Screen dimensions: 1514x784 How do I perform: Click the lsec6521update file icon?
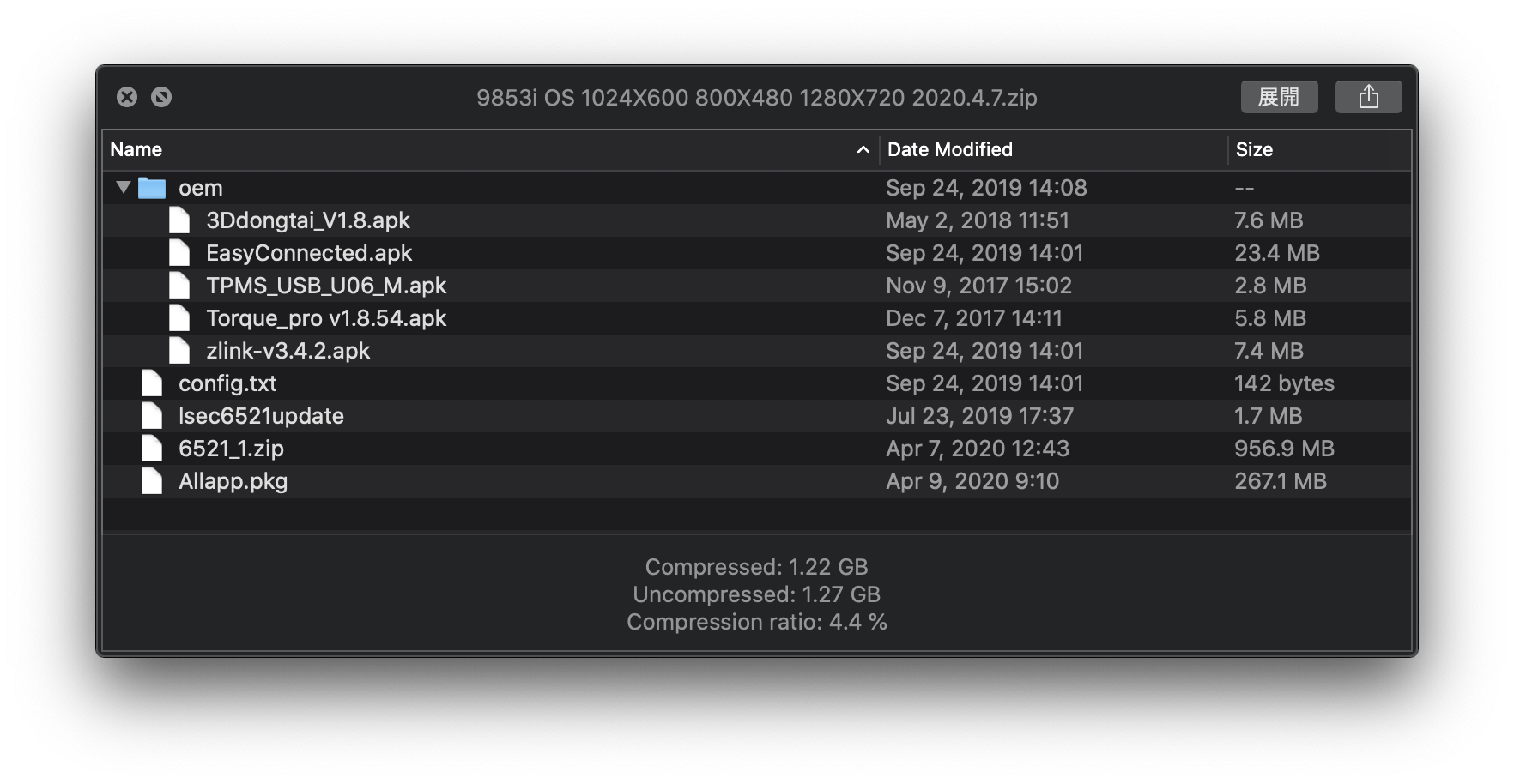pyautogui.click(x=152, y=416)
